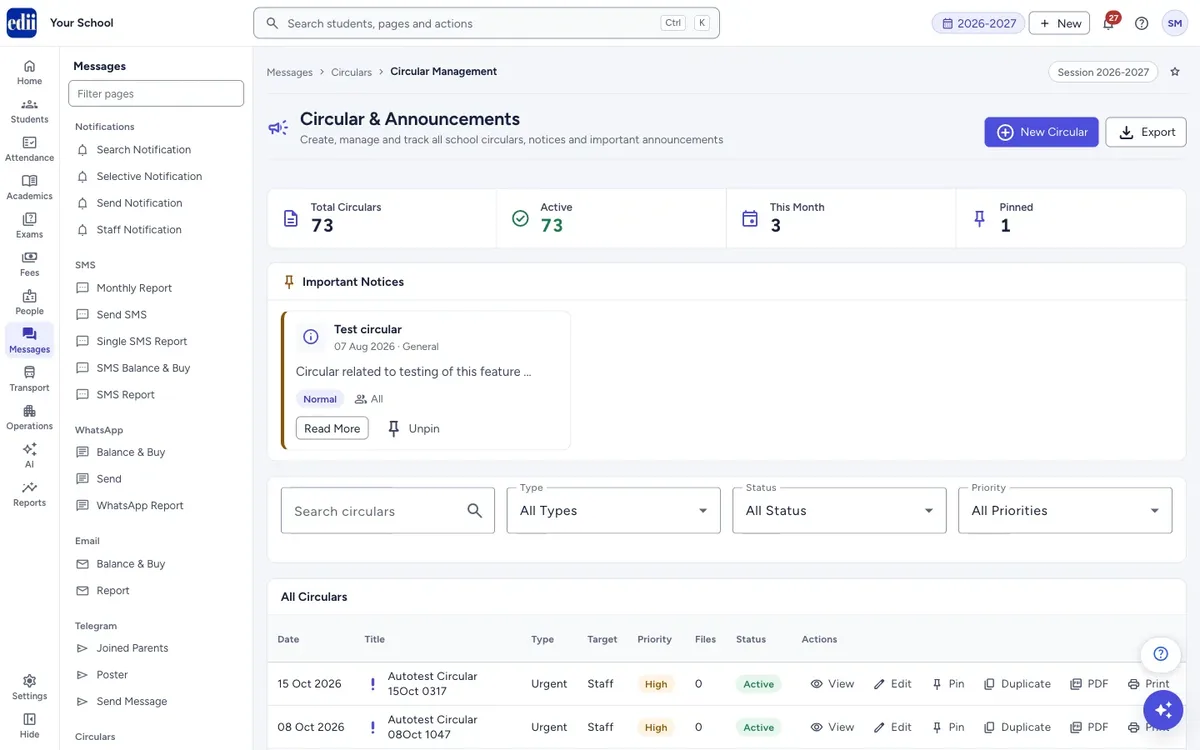
Task: Expand the Type filter dropdown
Action: click(x=614, y=510)
